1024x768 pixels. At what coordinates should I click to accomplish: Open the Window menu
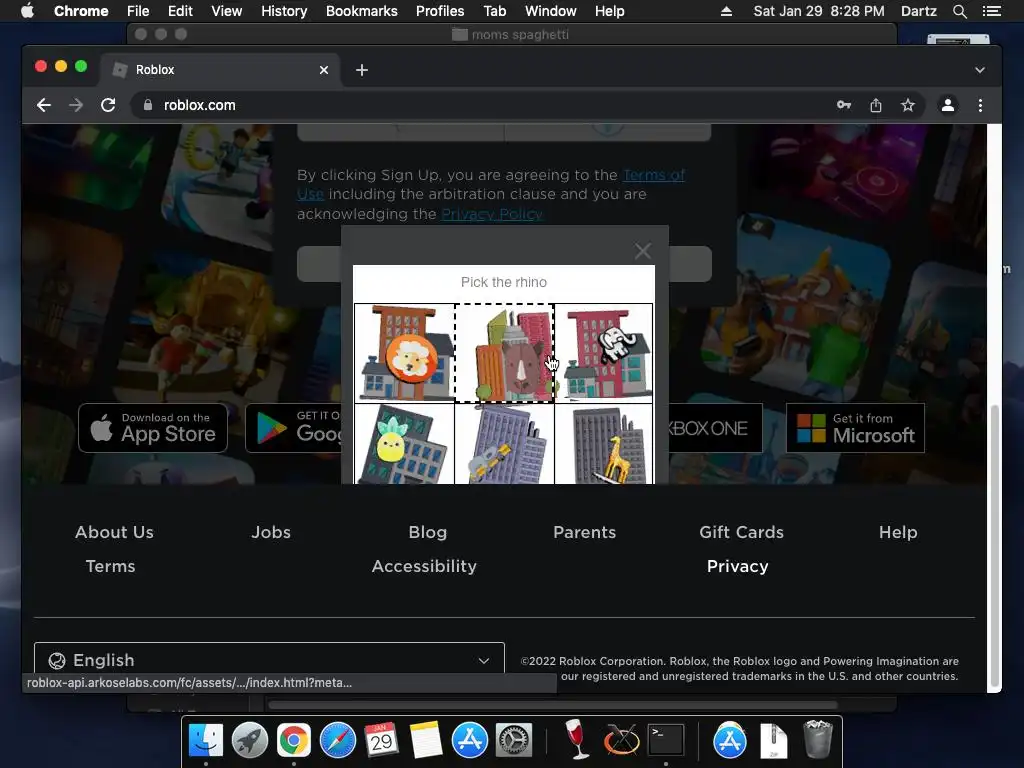tap(551, 11)
